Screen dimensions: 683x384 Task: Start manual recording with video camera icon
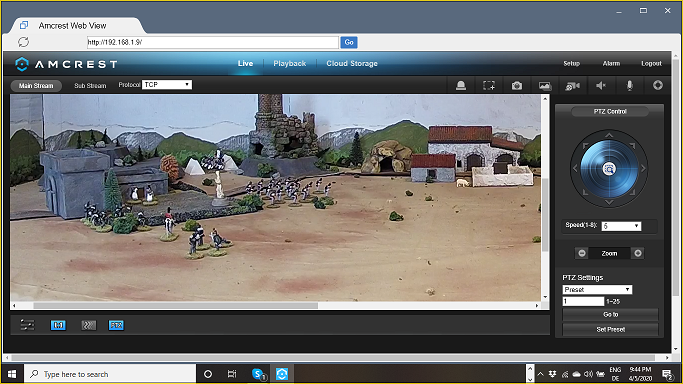pyautogui.click(x=572, y=86)
